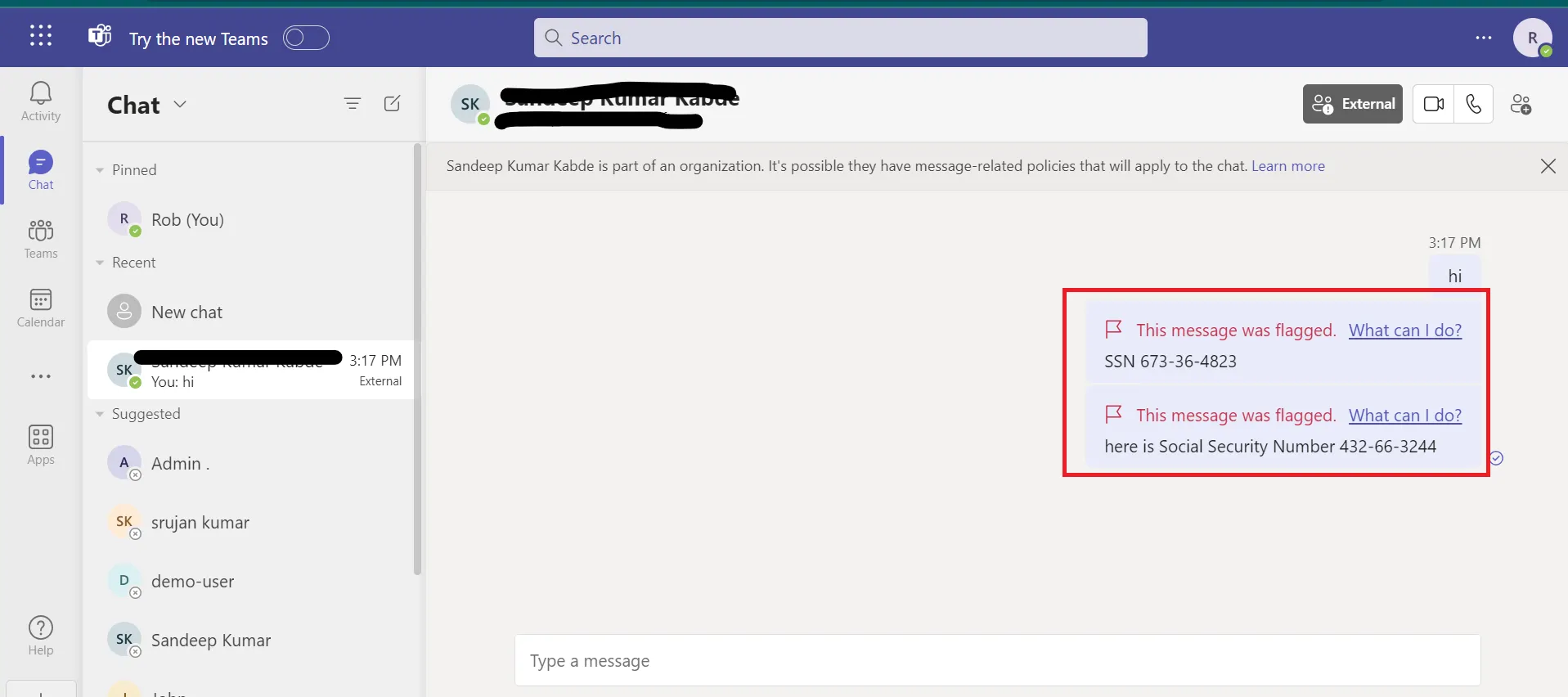Click What can I do? on SSN 673 message
The width and height of the screenshot is (1568, 697).
tap(1404, 331)
